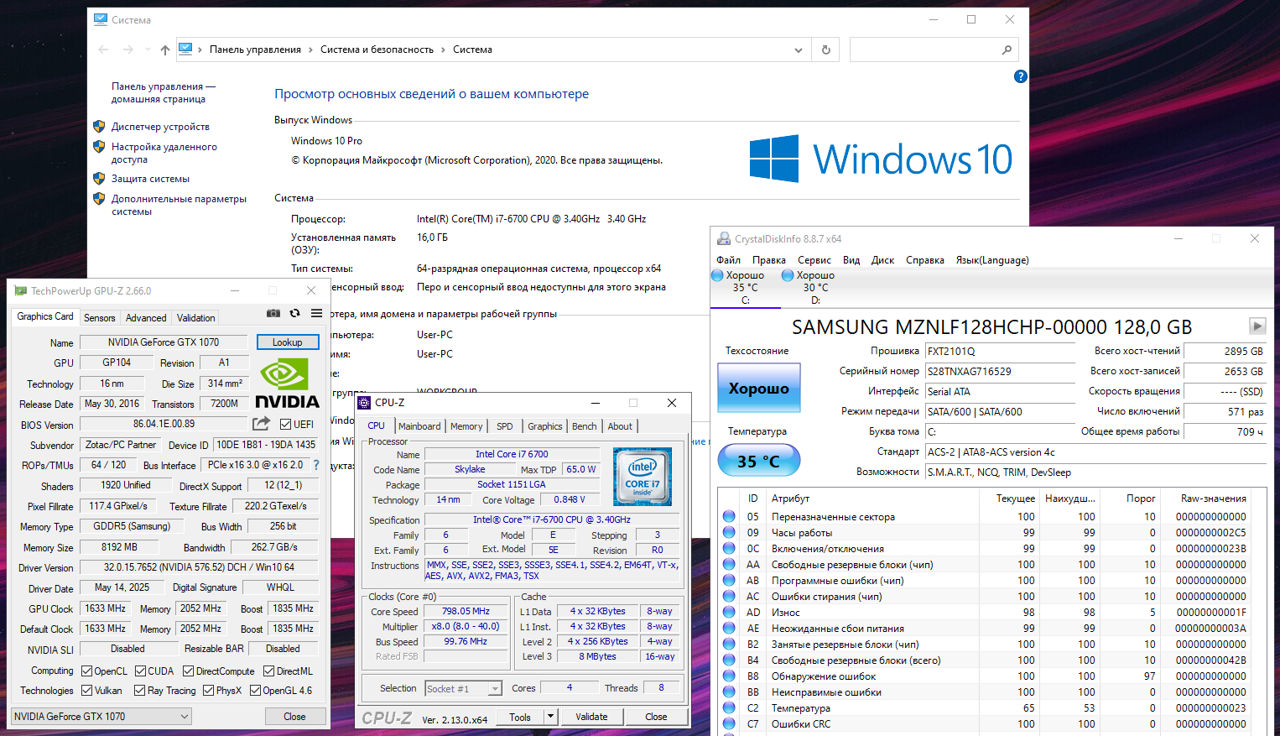
Task: Click the GPU-Z refresh icon
Action: 296,314
